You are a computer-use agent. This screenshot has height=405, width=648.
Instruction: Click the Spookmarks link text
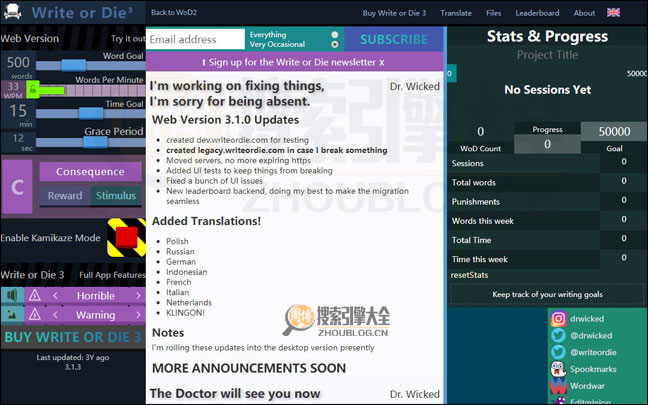(593, 369)
